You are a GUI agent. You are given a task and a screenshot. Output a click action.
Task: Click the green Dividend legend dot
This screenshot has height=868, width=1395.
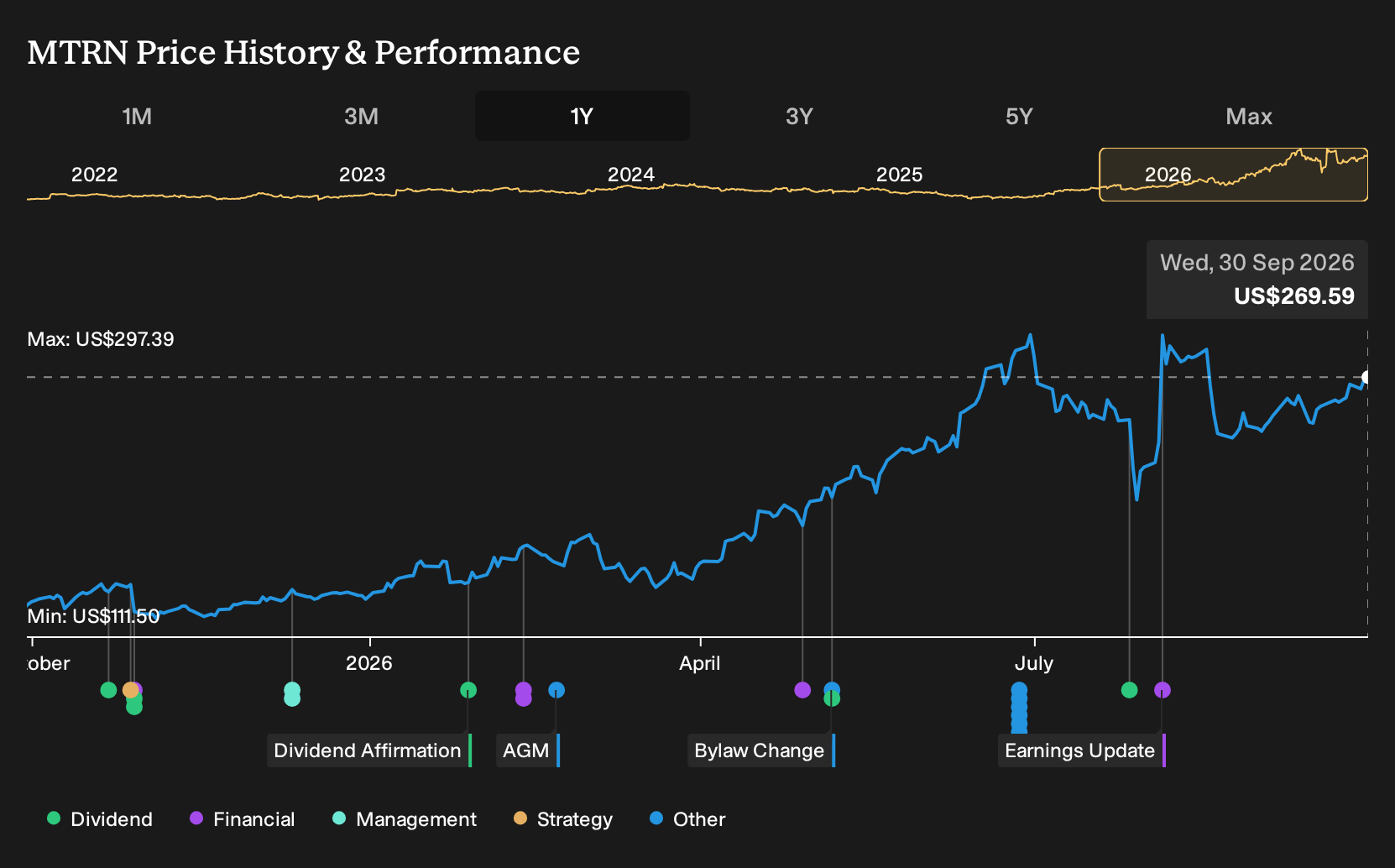[x=54, y=818]
